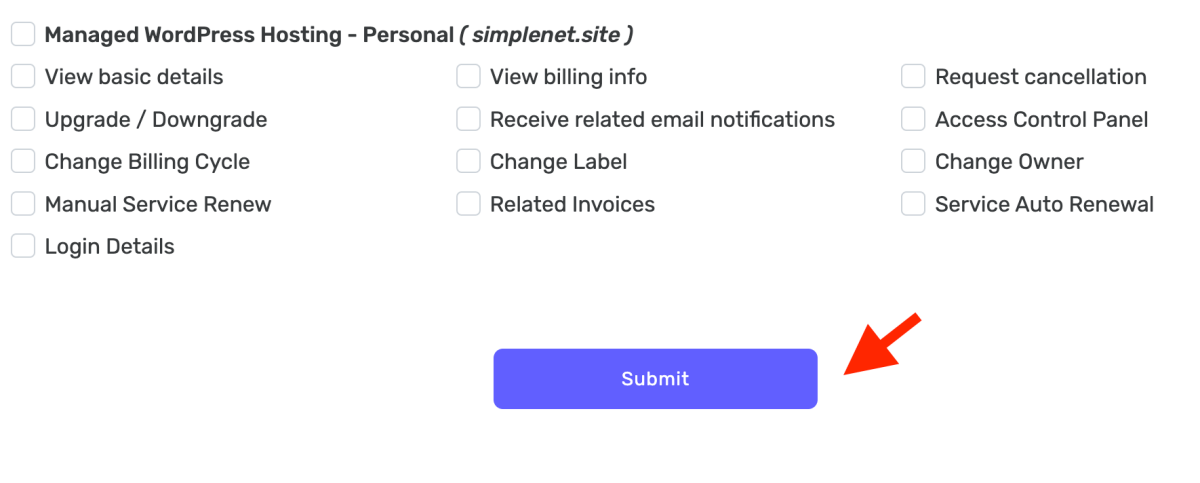Select the Change Billing Cycle checkbox

click(x=23, y=162)
